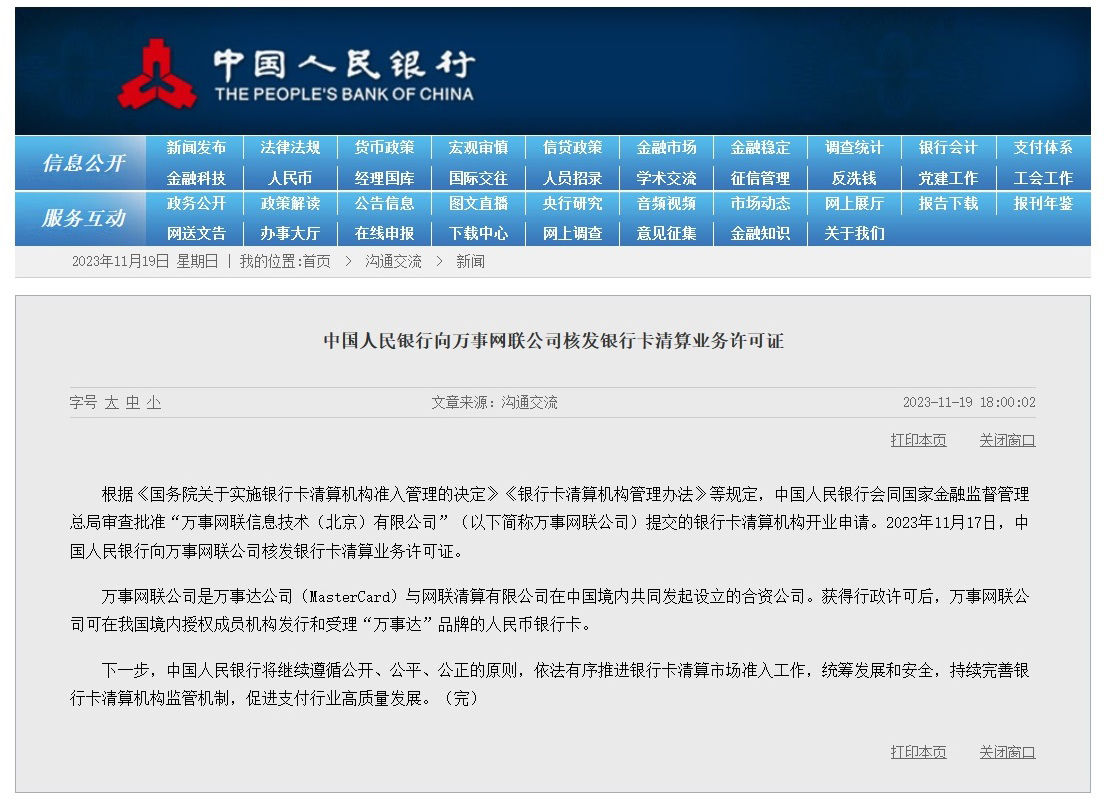The height and width of the screenshot is (801, 1110).
Task: Click top 关闭窗口 close window link
Action: 1007,440
